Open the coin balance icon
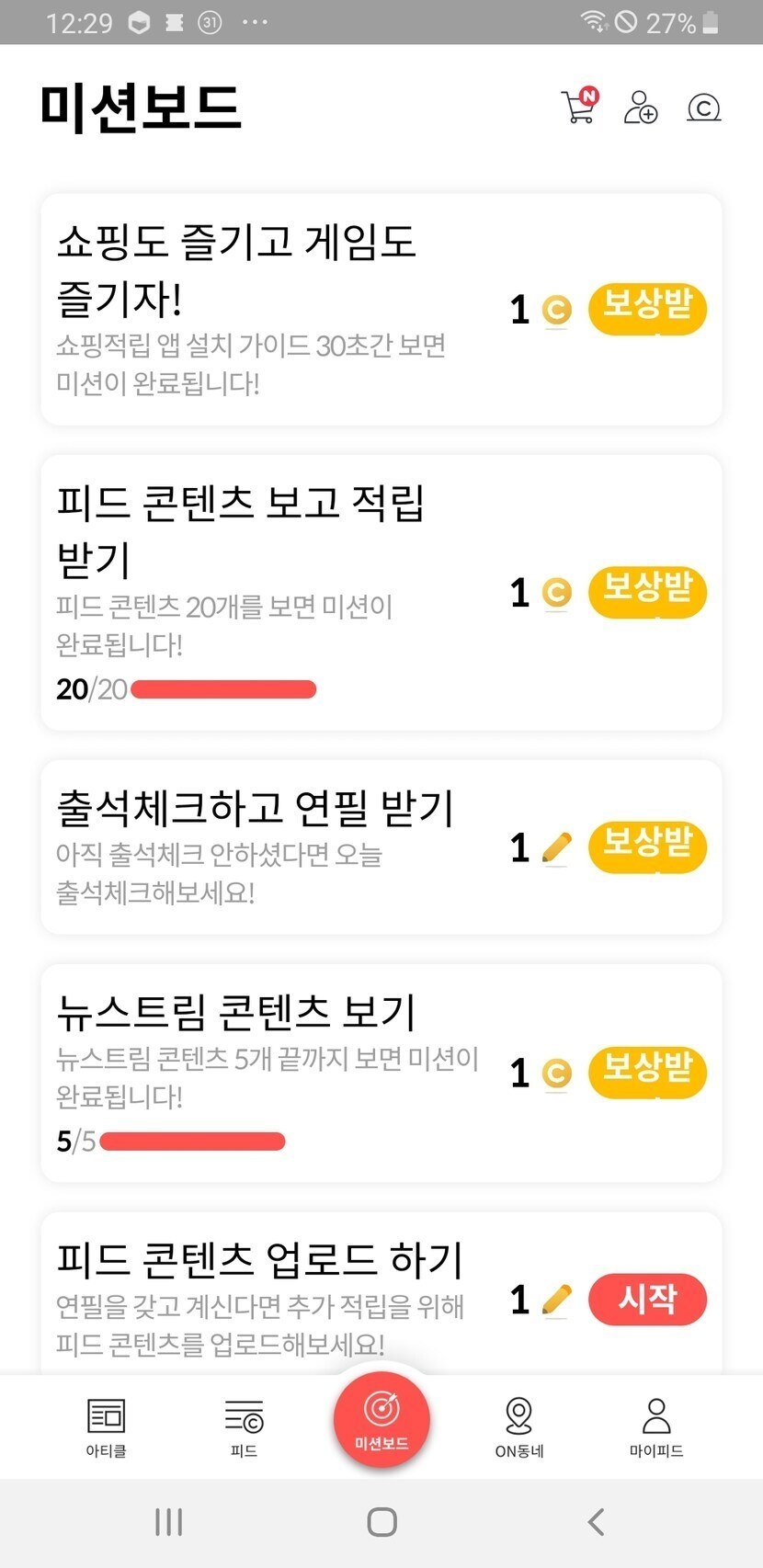The width and height of the screenshot is (763, 1568). click(703, 108)
